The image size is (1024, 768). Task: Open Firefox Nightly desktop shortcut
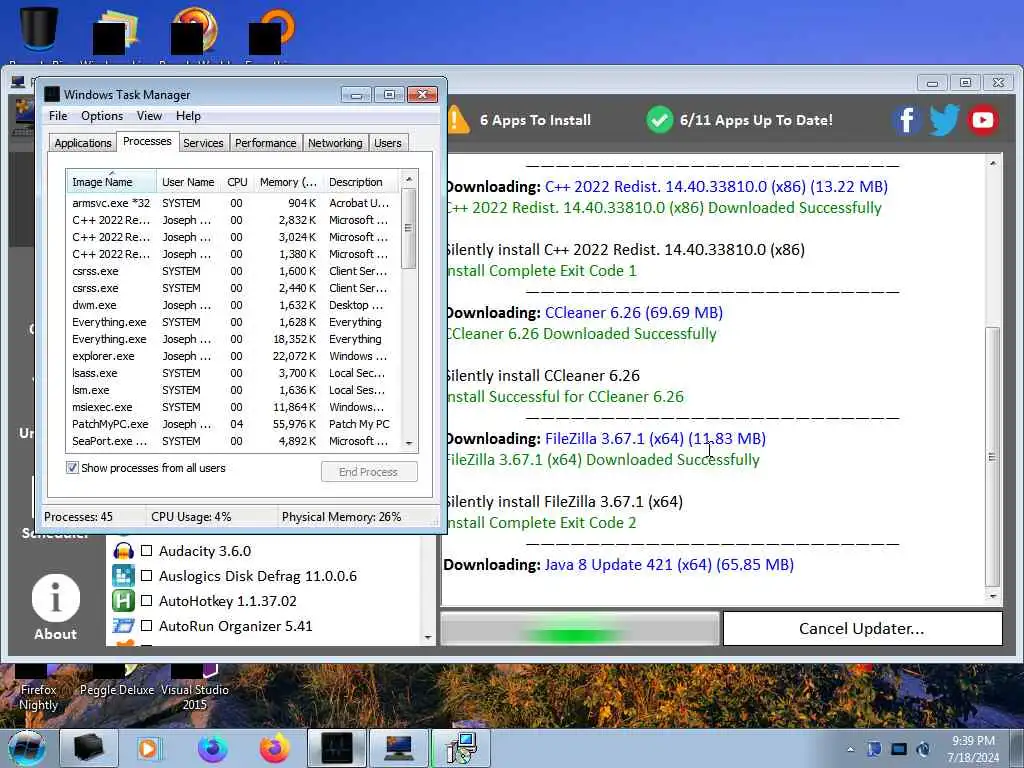tap(38, 688)
